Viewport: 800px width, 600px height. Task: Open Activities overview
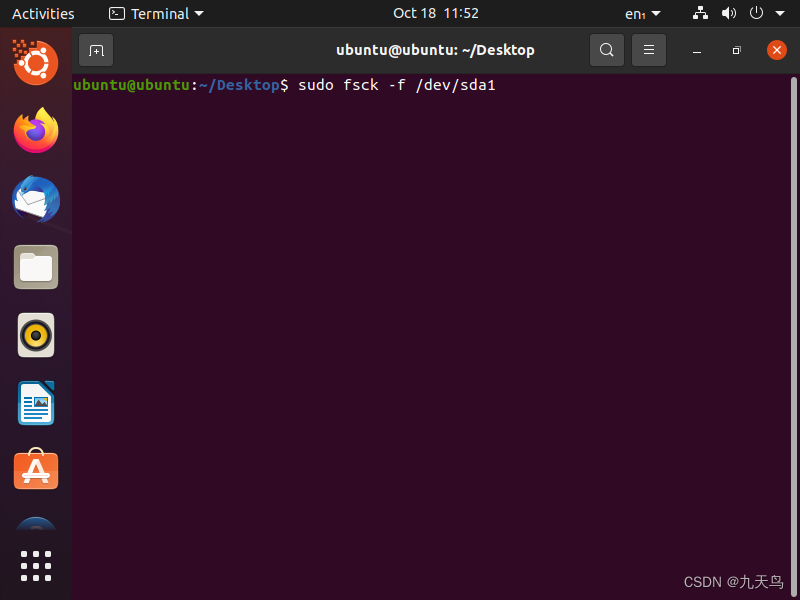[43, 13]
